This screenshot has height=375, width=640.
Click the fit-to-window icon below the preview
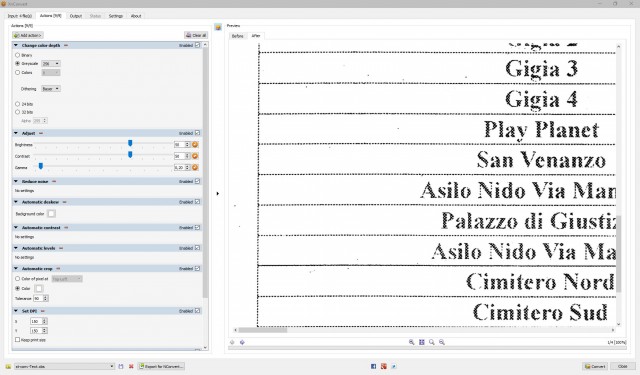(422, 342)
